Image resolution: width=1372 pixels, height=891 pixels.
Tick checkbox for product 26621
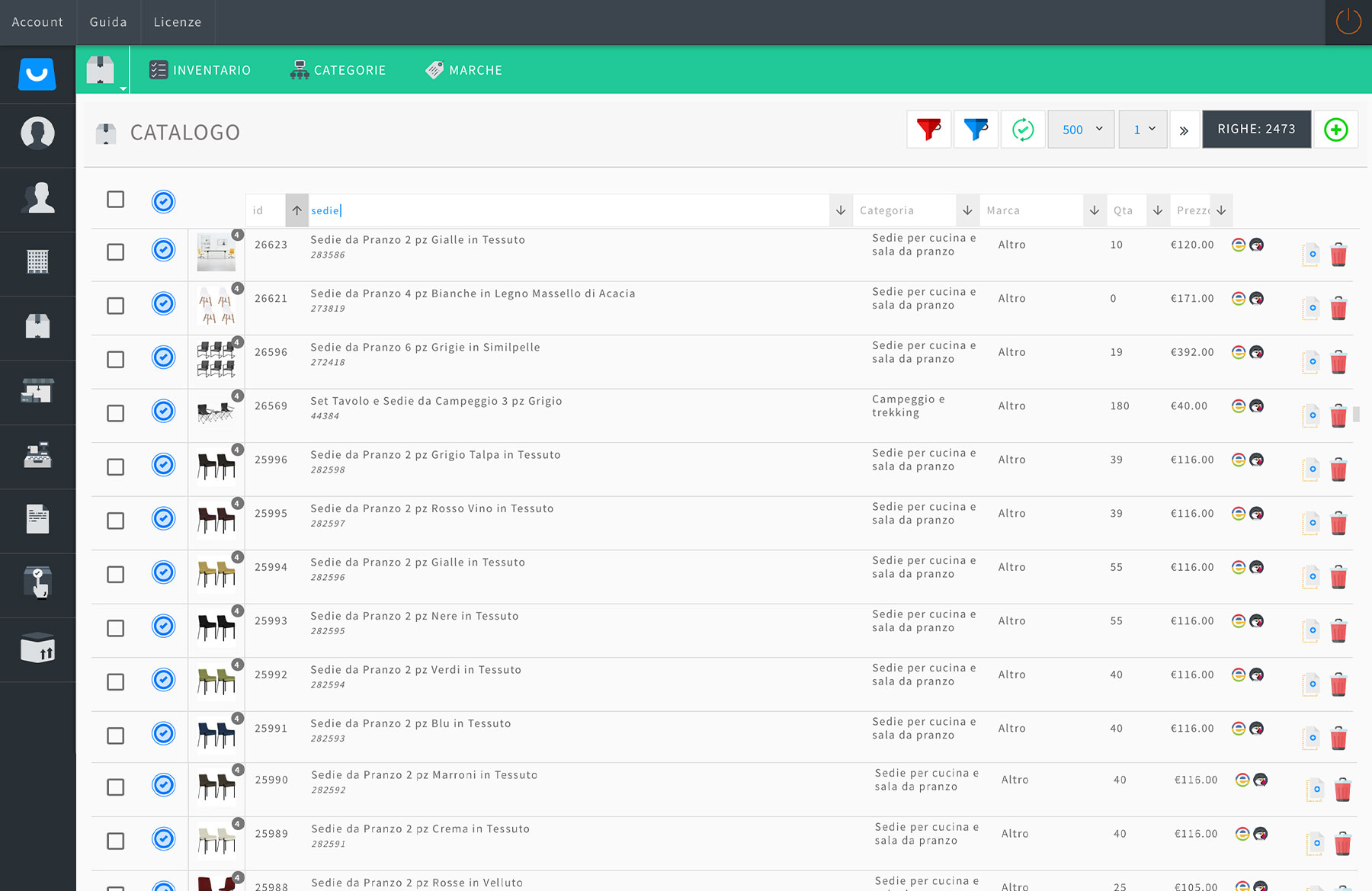tap(115, 306)
